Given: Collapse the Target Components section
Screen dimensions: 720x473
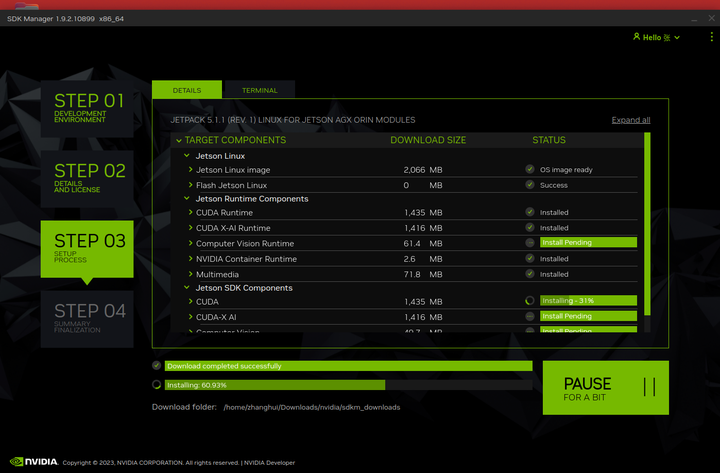Looking at the screenshot, I should [x=179, y=141].
